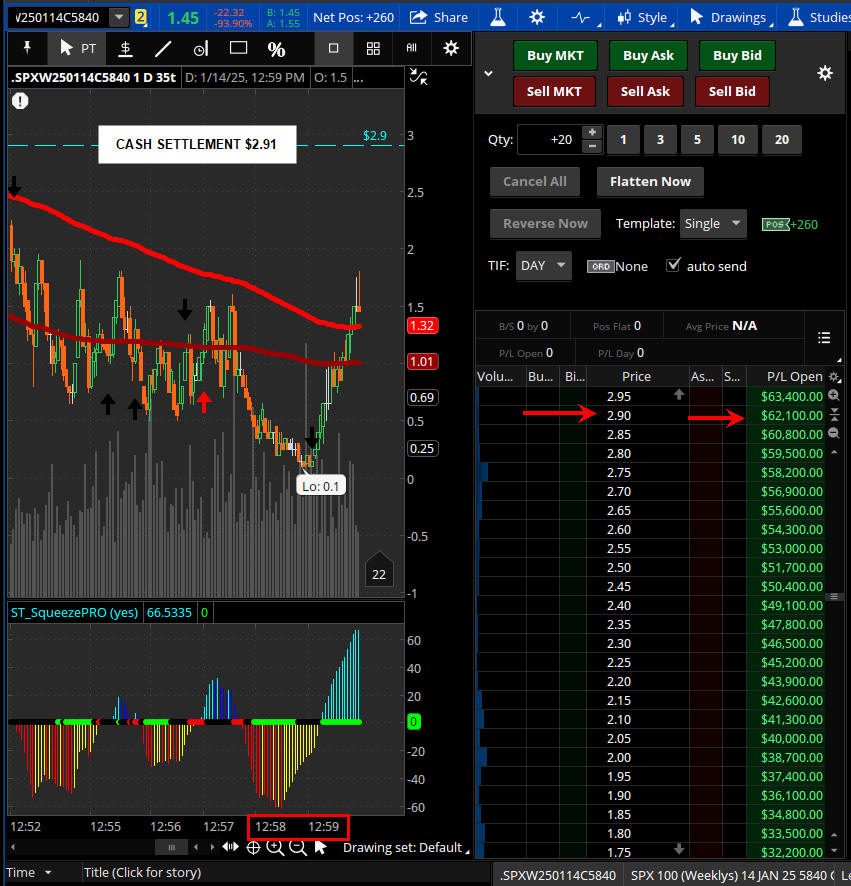The width and height of the screenshot is (851, 886).
Task: Open the Template dropdown showing Single
Action: coord(714,224)
